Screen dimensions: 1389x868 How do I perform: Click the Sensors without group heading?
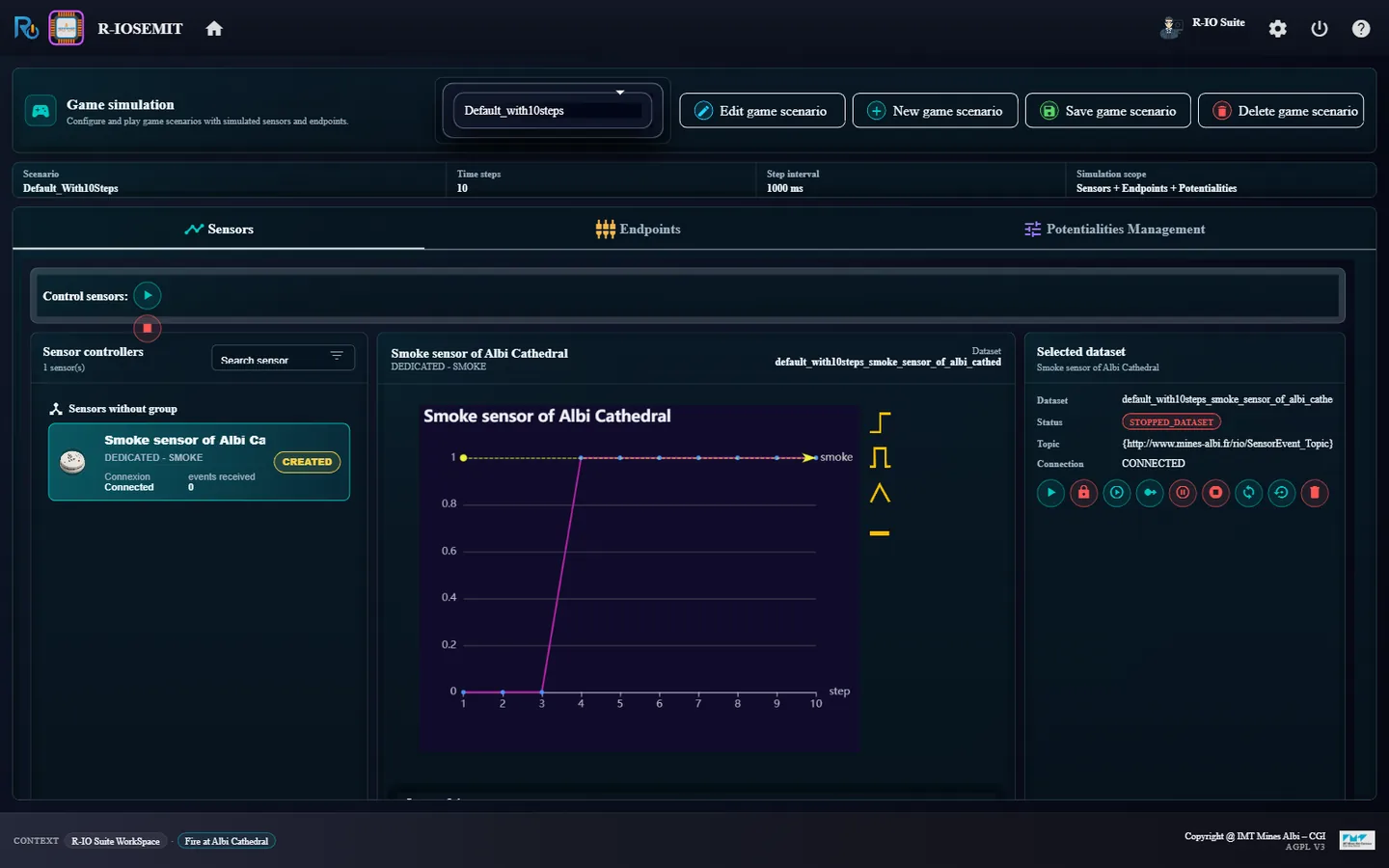[123, 409]
